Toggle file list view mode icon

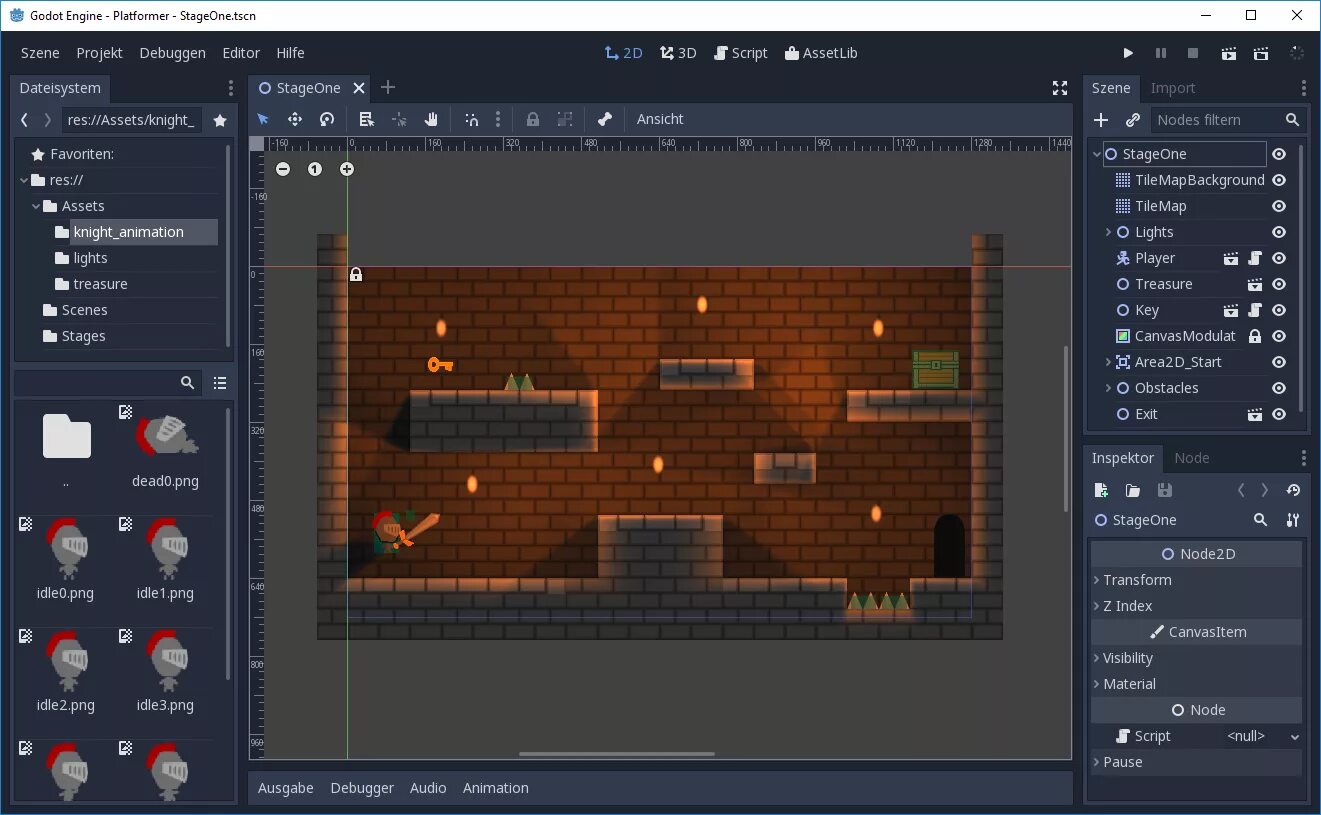click(x=220, y=383)
